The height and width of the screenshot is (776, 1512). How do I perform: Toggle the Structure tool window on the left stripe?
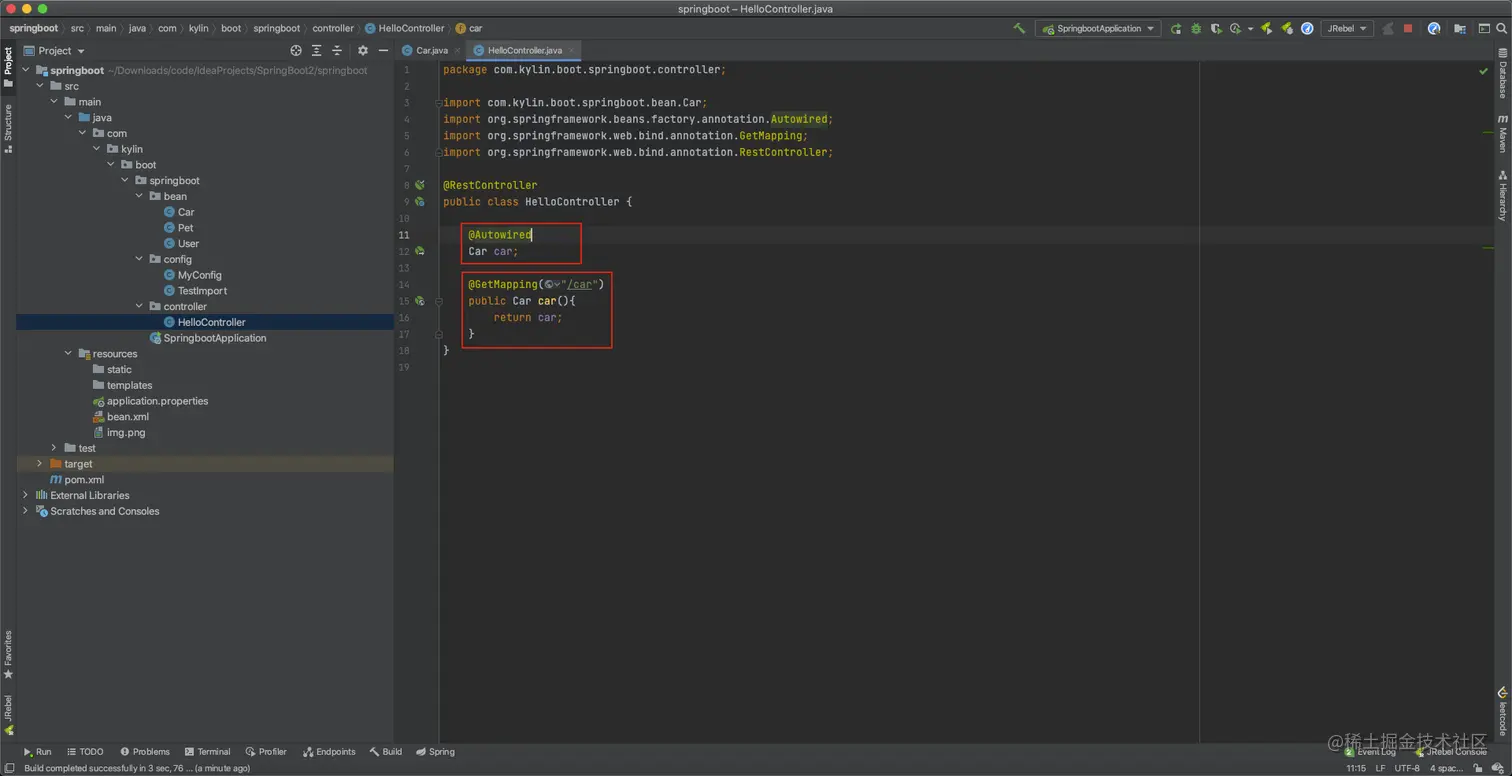point(8,129)
